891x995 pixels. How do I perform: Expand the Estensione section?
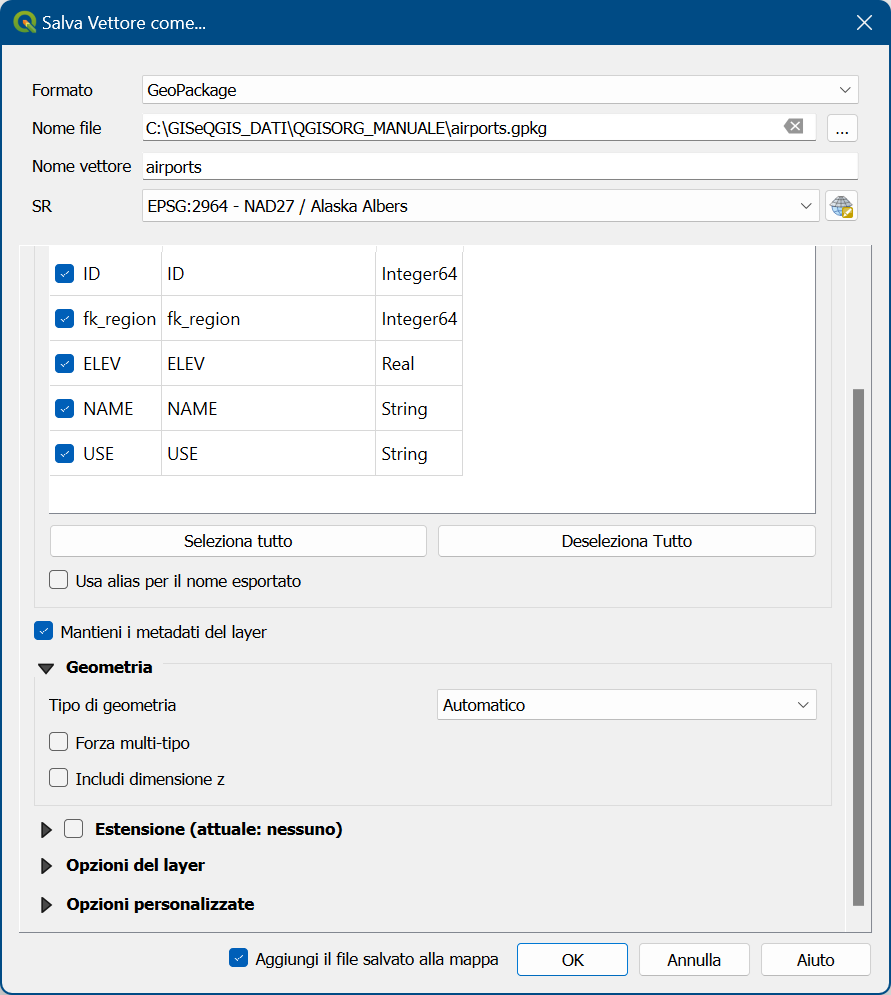tap(46, 829)
